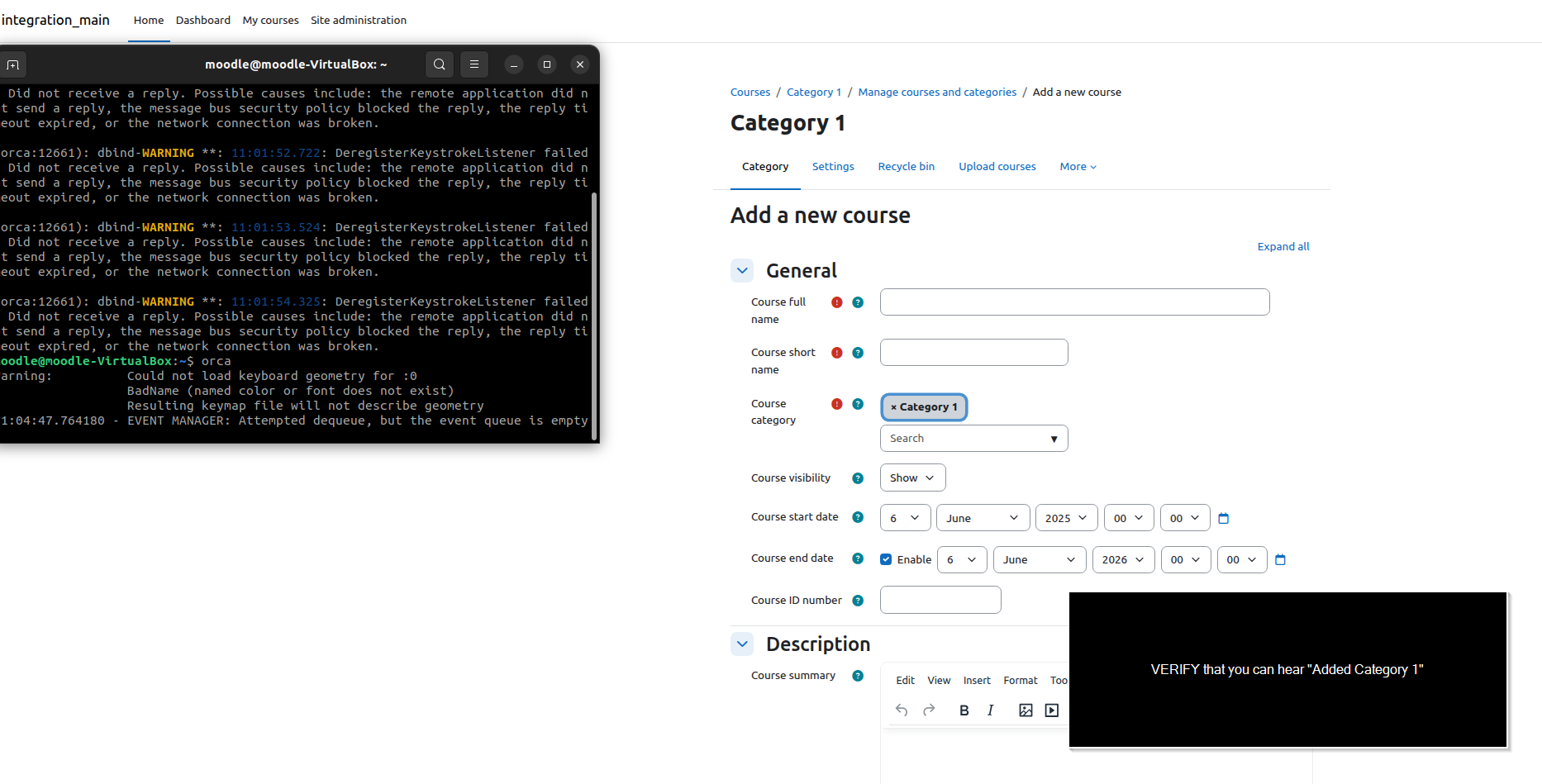
Task: Click the editor Undo icon
Action: [x=902, y=710]
